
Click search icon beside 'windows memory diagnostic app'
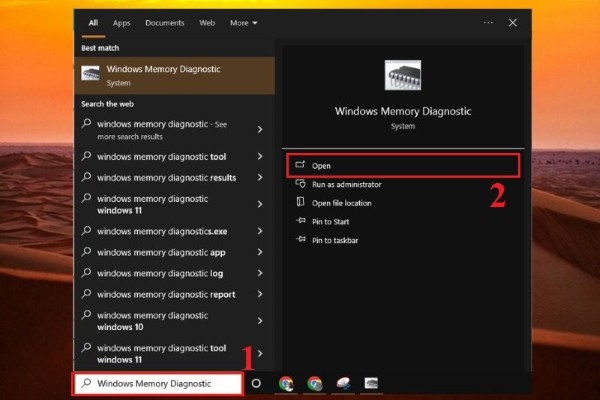pos(86,251)
